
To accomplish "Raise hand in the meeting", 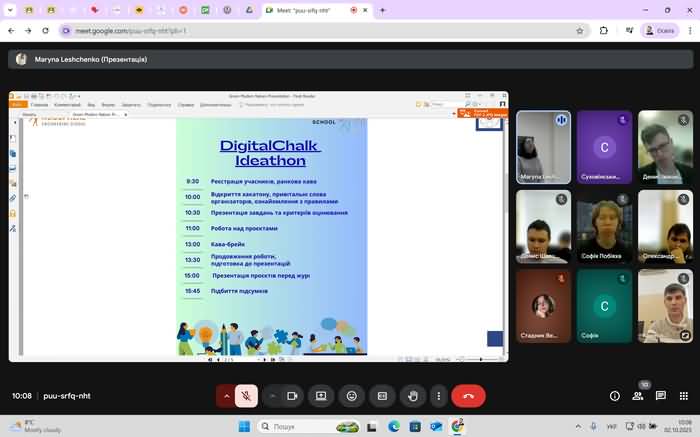I will [411, 396].
